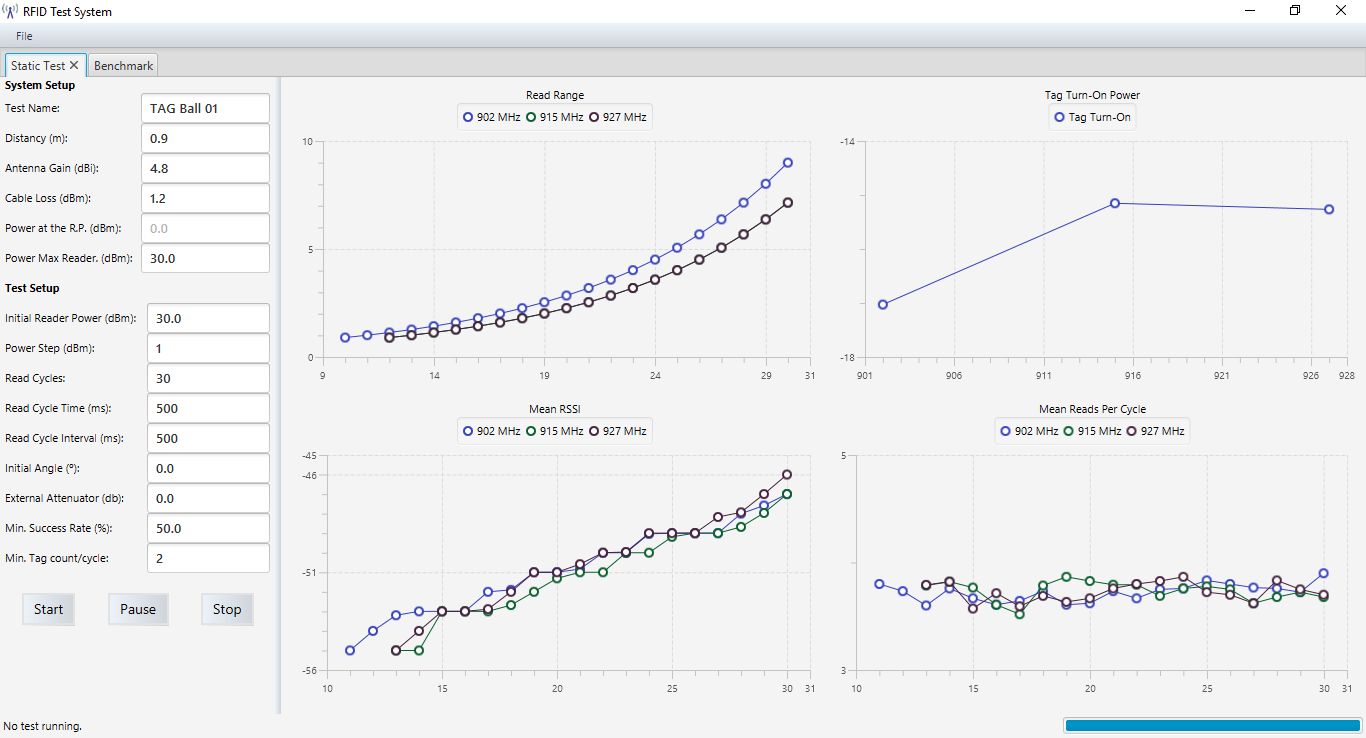The height and width of the screenshot is (738, 1366).
Task: Click the Tag Turn-On legend marker
Action: point(1059,117)
